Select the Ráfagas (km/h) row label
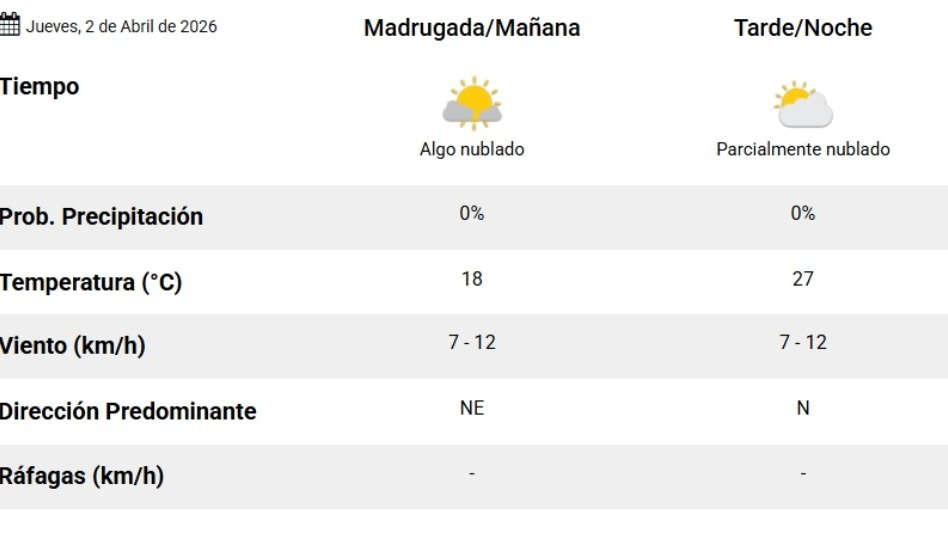 82,477
